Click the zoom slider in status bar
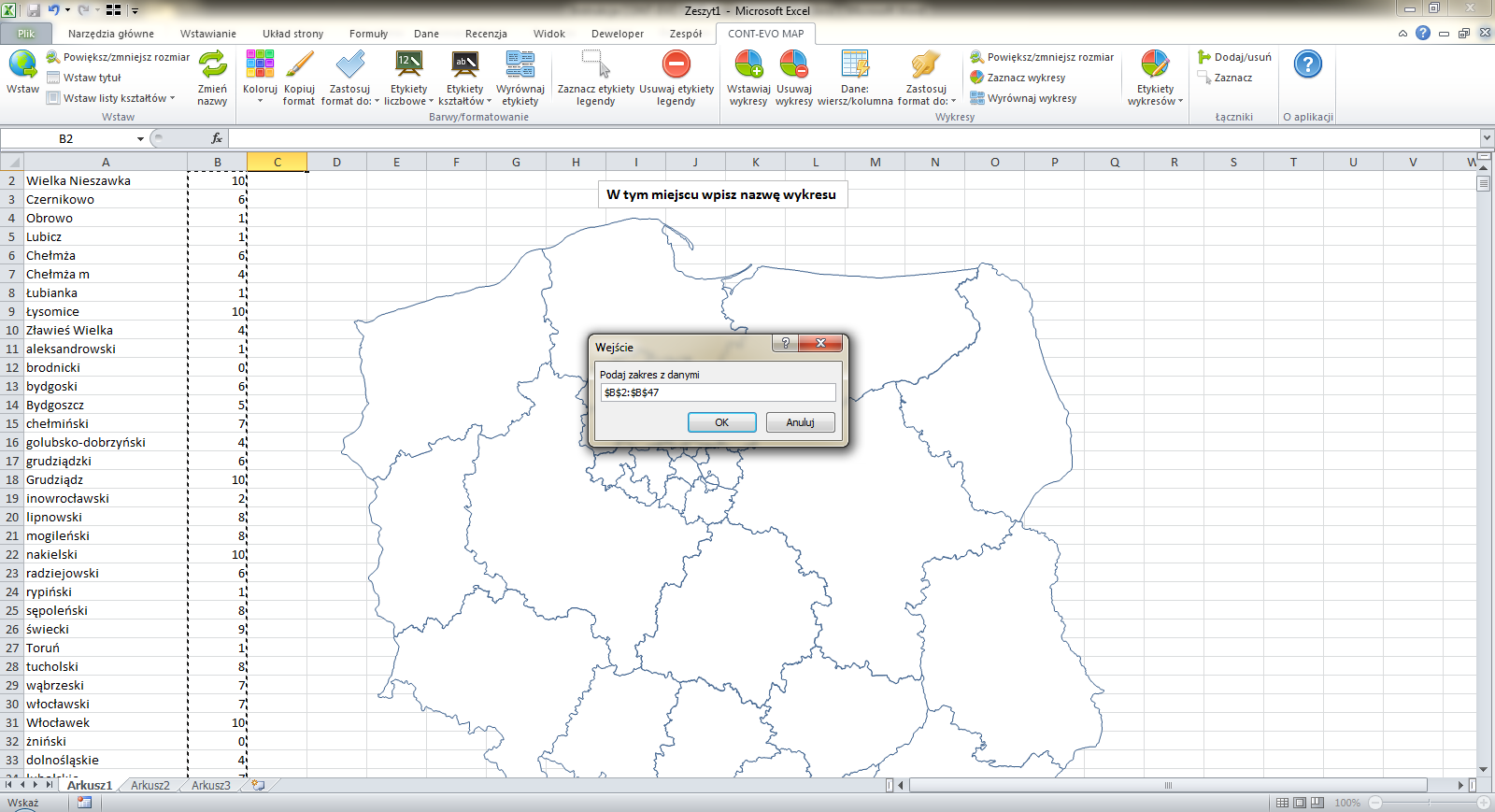Viewport: 1495px width, 812px height. (x=1429, y=803)
